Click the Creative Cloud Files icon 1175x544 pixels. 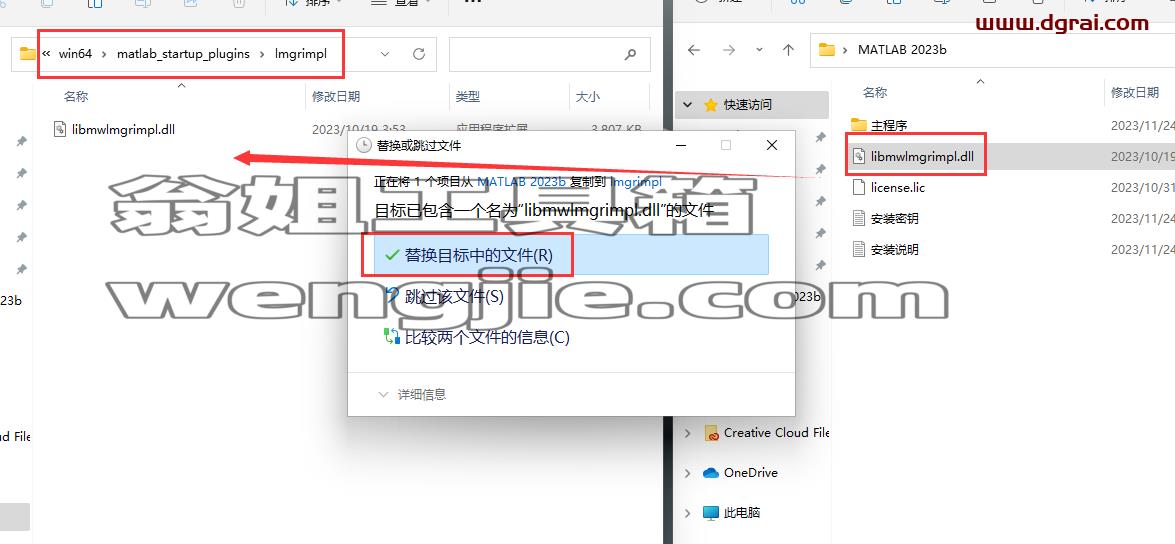[711, 432]
